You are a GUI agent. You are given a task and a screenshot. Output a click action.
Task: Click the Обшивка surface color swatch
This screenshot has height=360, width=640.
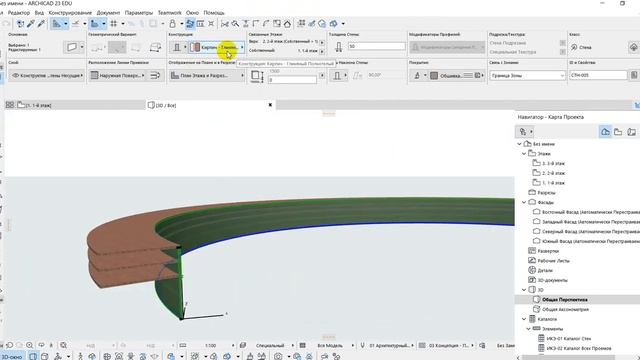(434, 76)
